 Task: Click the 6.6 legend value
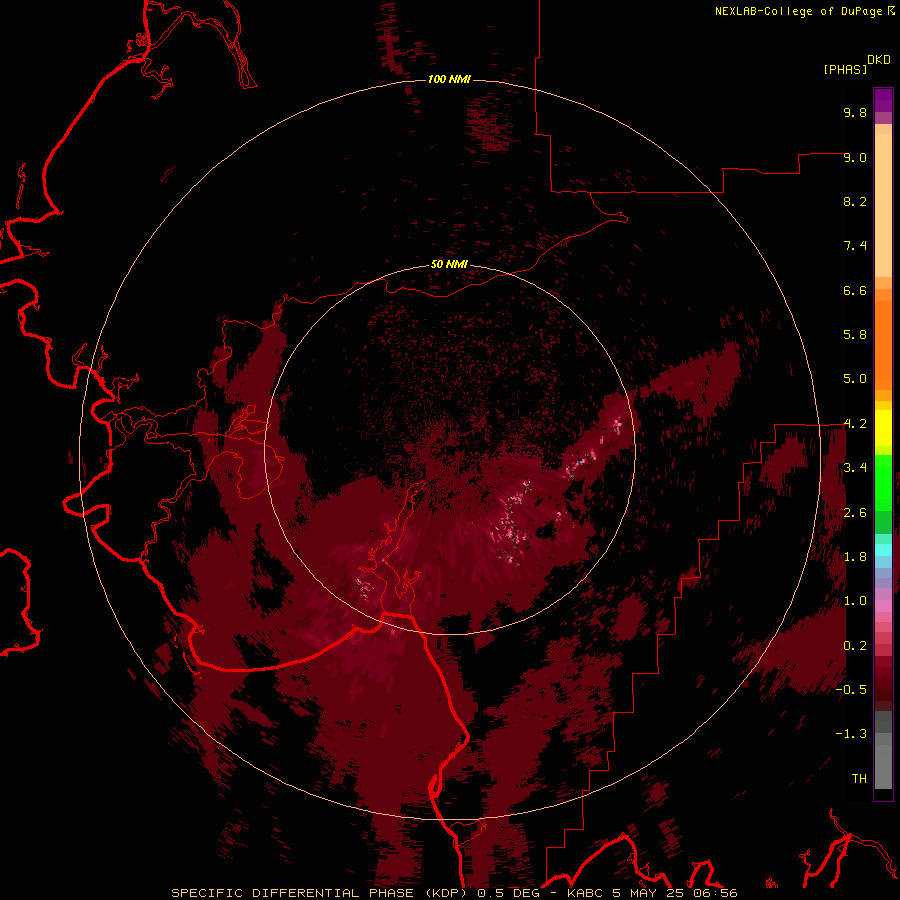pos(855,290)
